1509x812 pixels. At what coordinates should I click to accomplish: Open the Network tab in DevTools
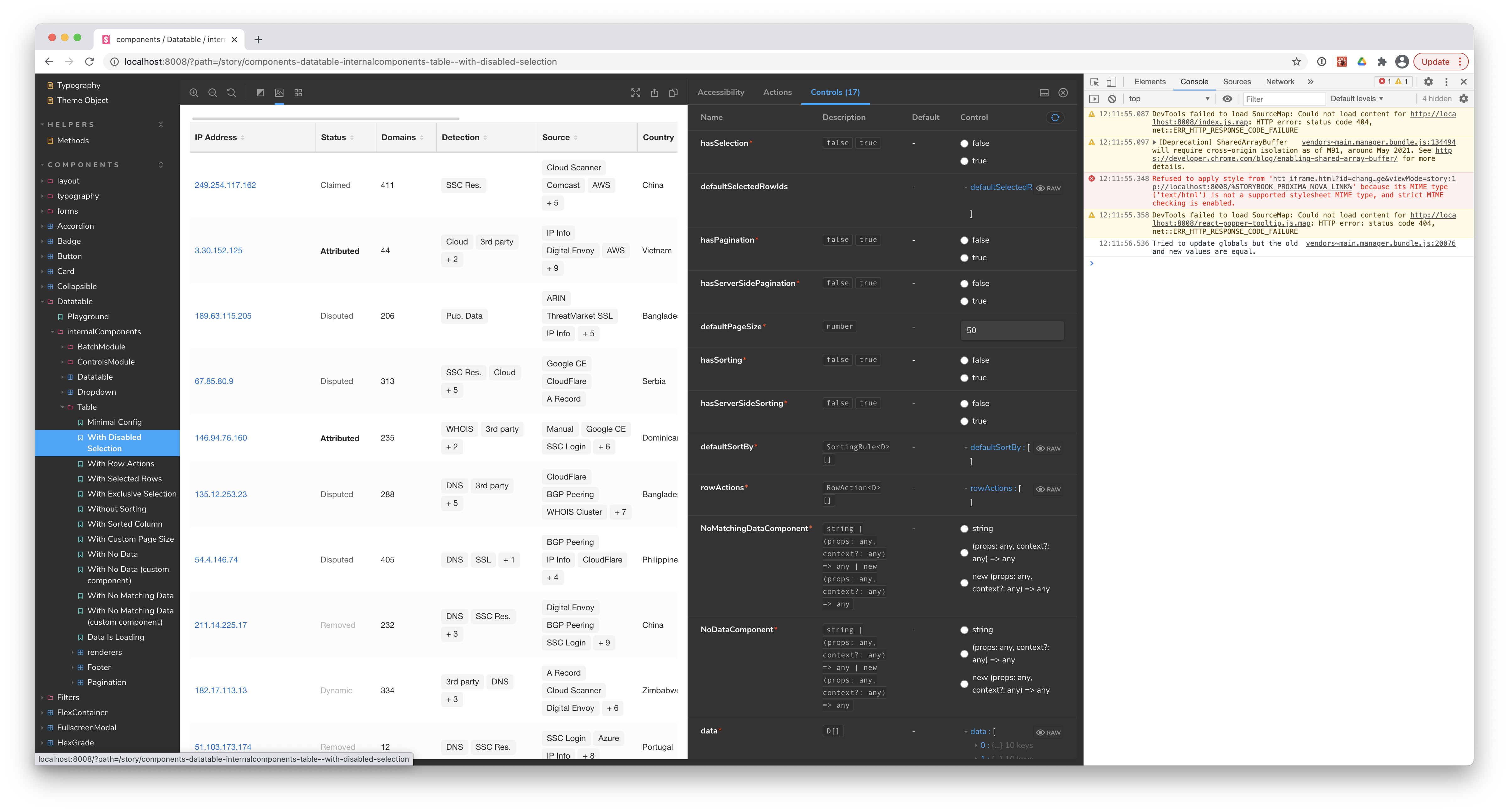coord(1280,81)
